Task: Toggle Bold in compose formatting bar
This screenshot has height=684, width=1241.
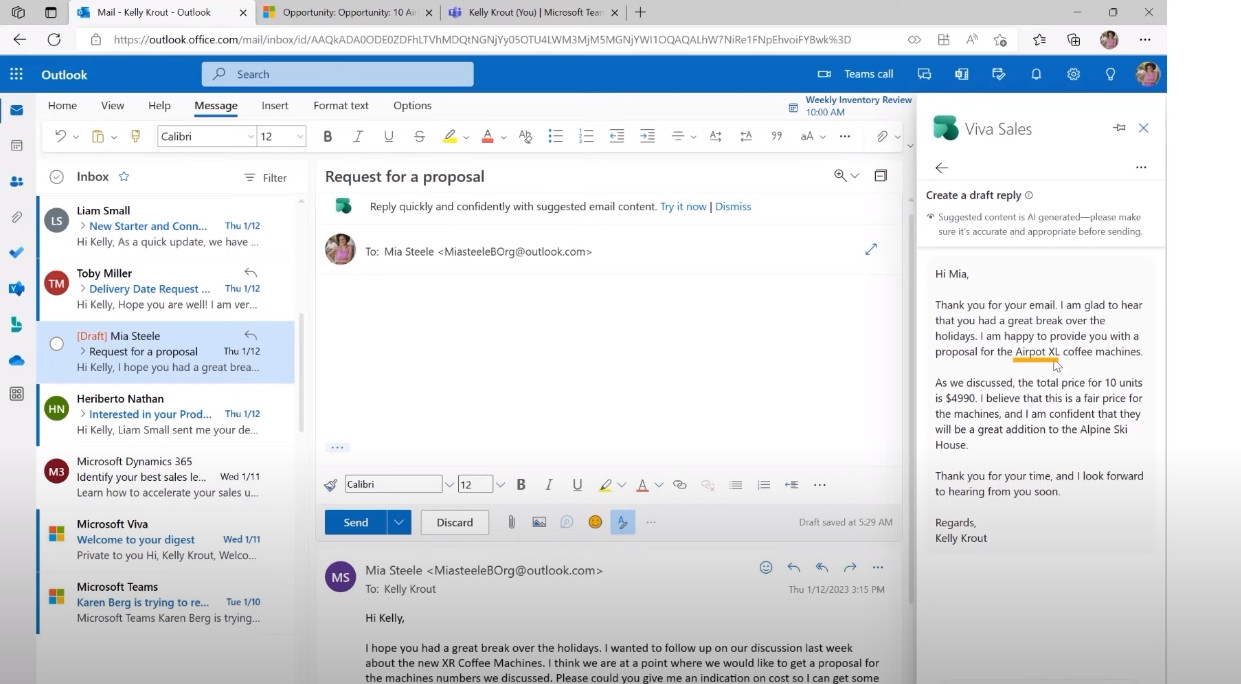Action: click(521, 485)
